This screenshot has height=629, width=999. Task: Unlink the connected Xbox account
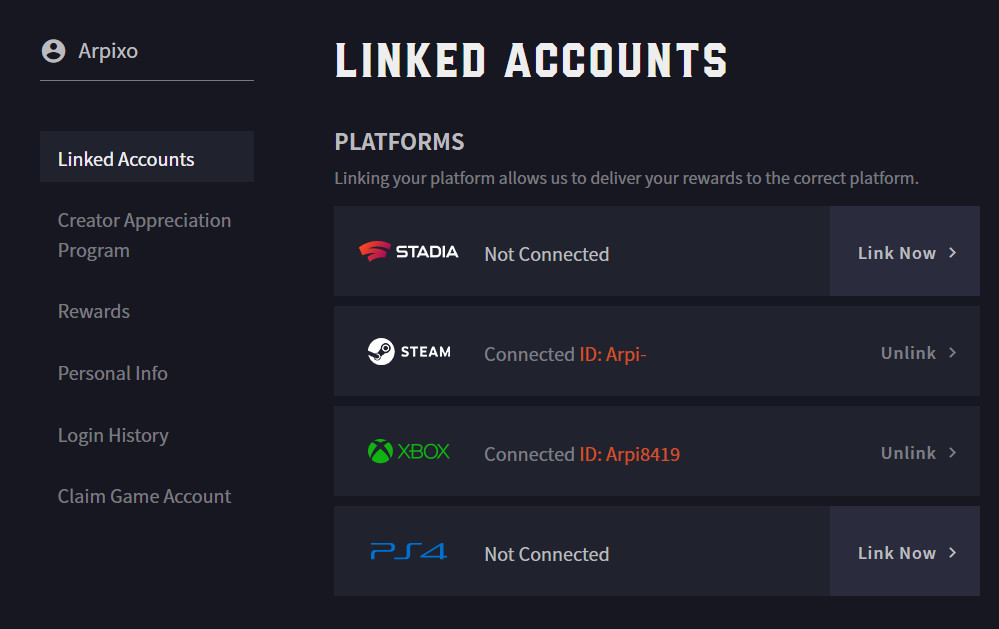908,453
